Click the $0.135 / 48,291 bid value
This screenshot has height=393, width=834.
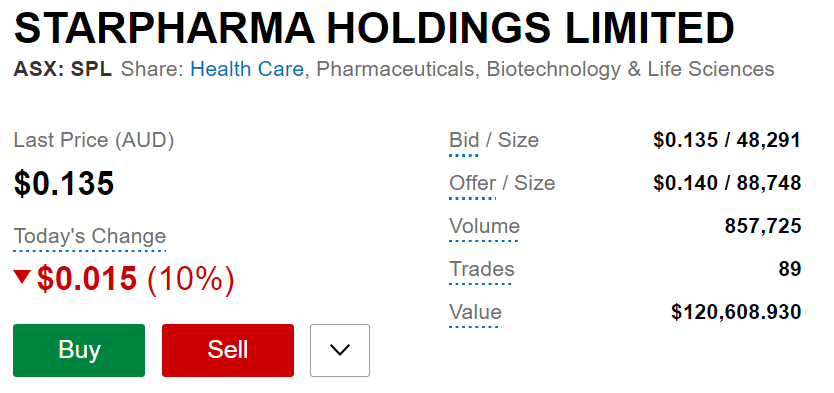pyautogui.click(x=727, y=140)
